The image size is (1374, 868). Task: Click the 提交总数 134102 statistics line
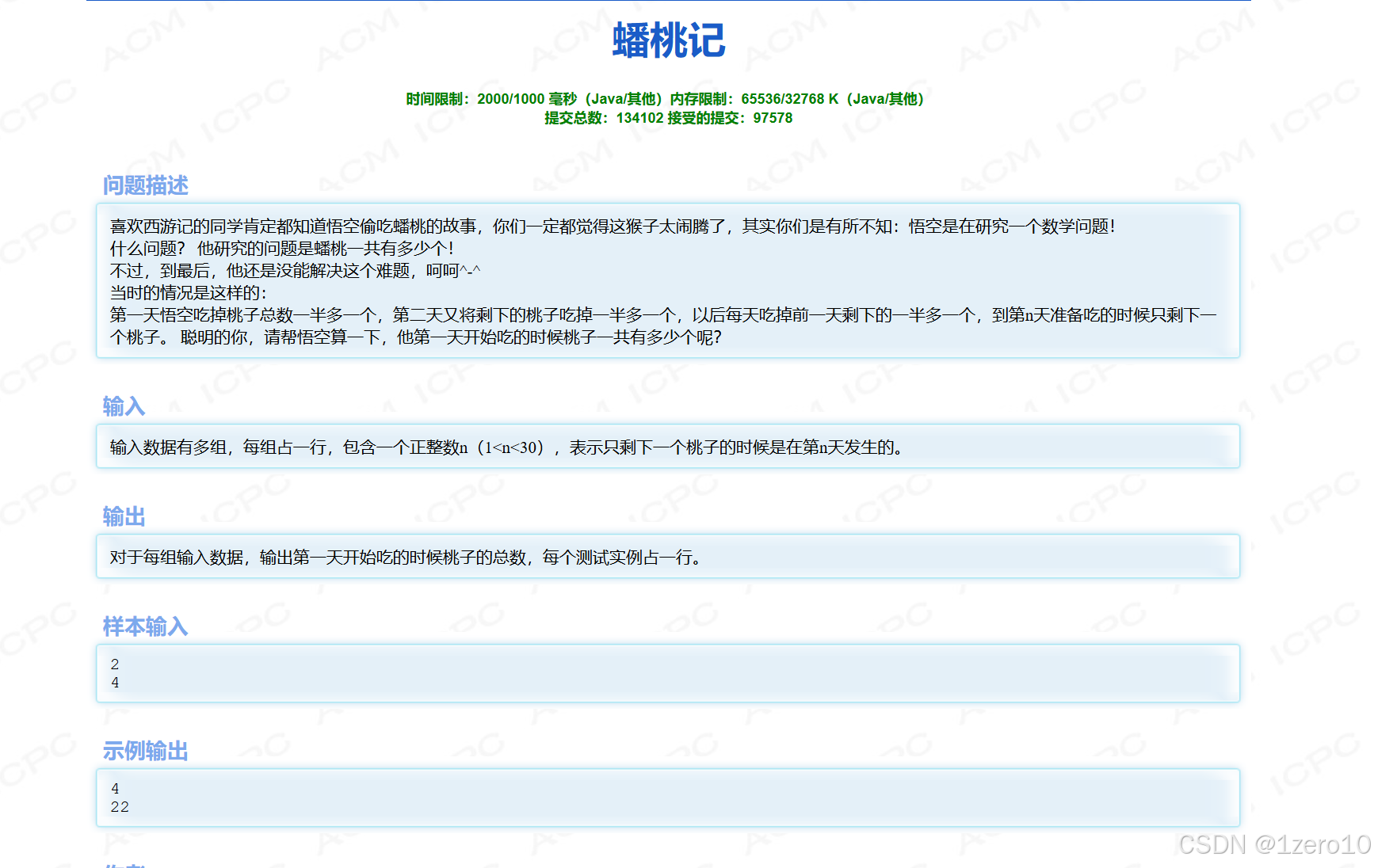pos(668,118)
